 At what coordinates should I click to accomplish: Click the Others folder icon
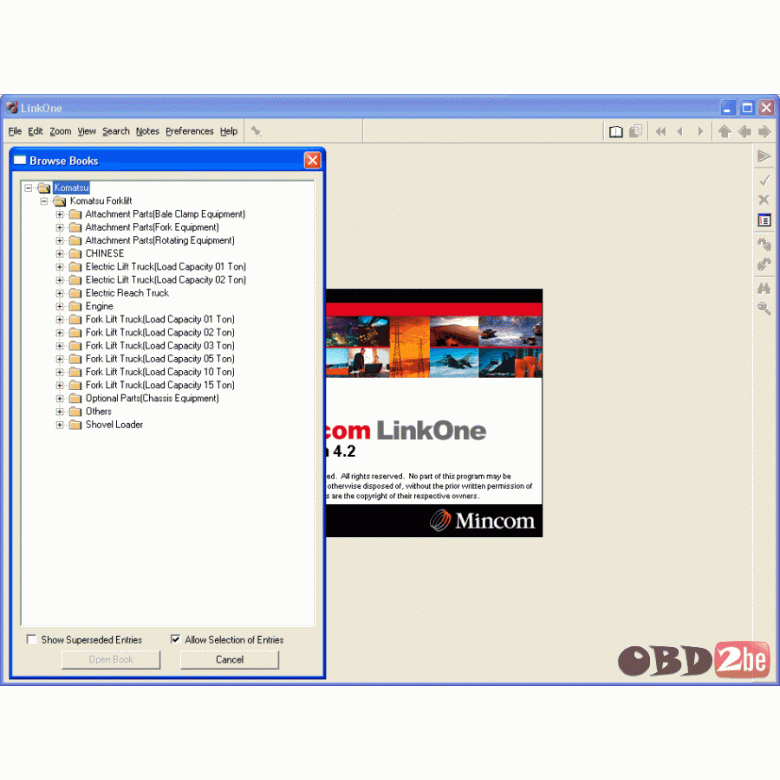pos(75,412)
